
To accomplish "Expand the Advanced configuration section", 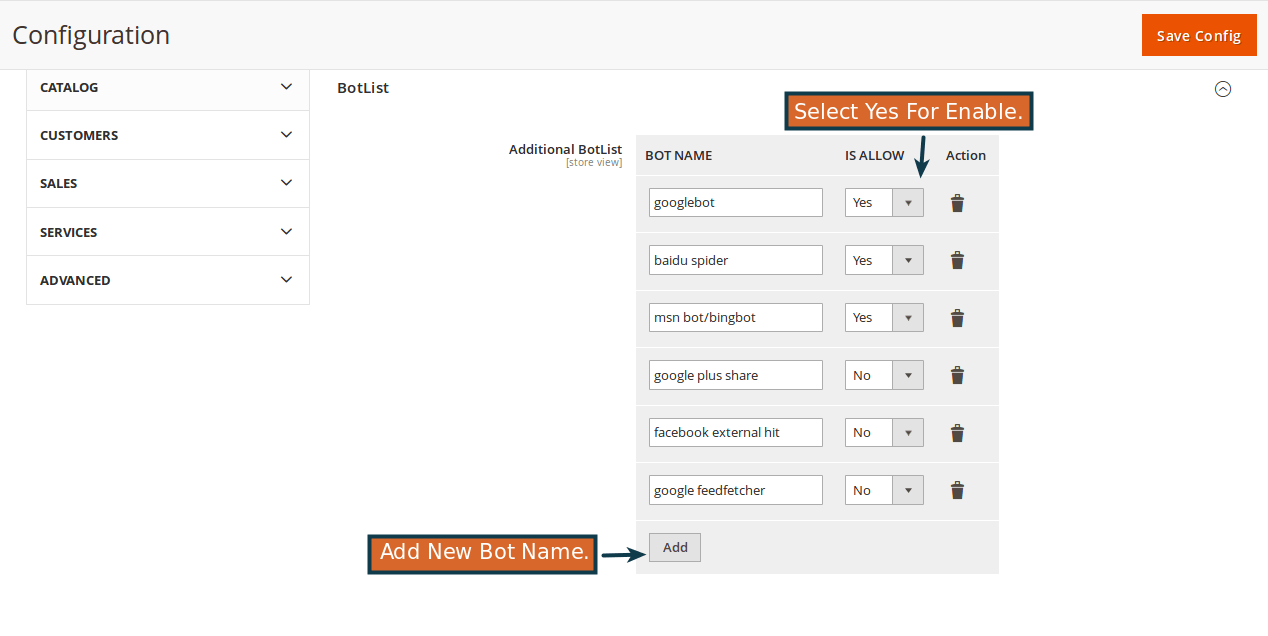I will tap(168, 280).
